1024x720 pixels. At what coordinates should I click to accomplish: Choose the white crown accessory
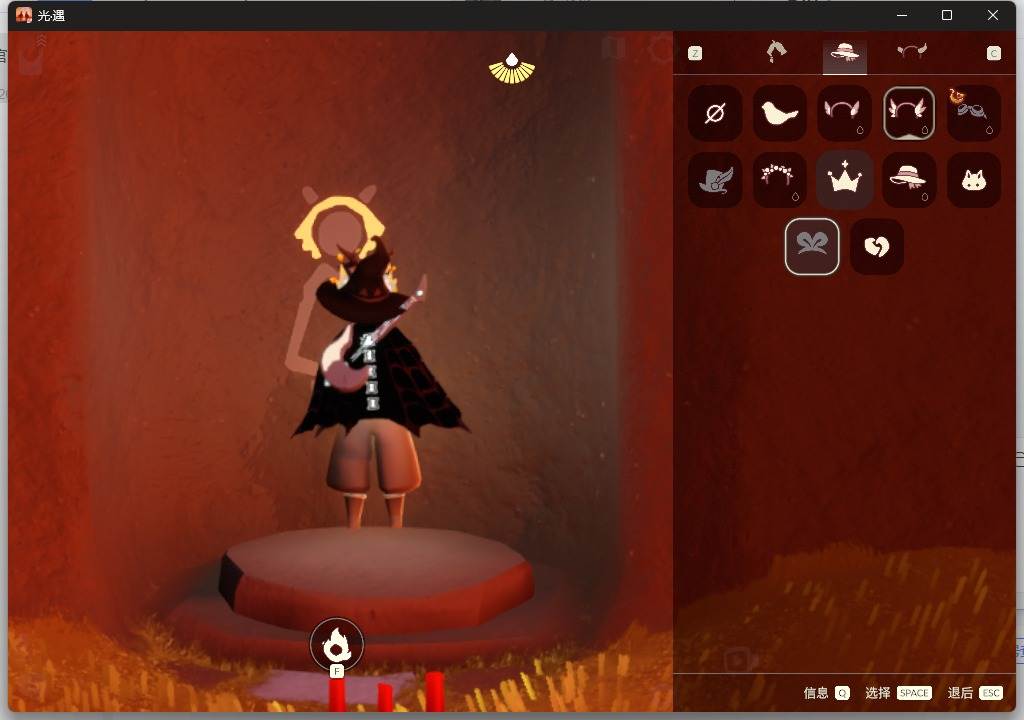coord(844,180)
